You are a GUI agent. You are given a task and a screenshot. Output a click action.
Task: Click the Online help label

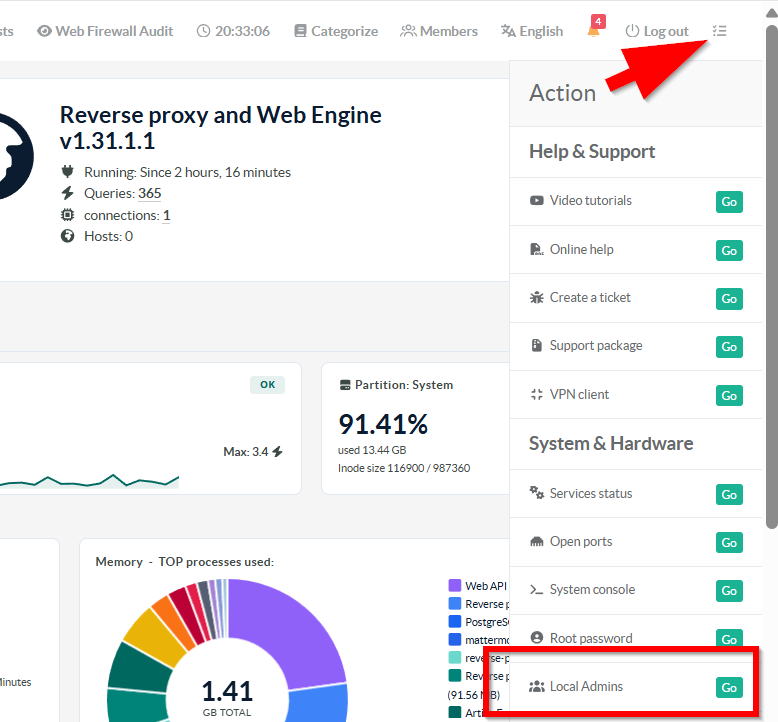582,249
